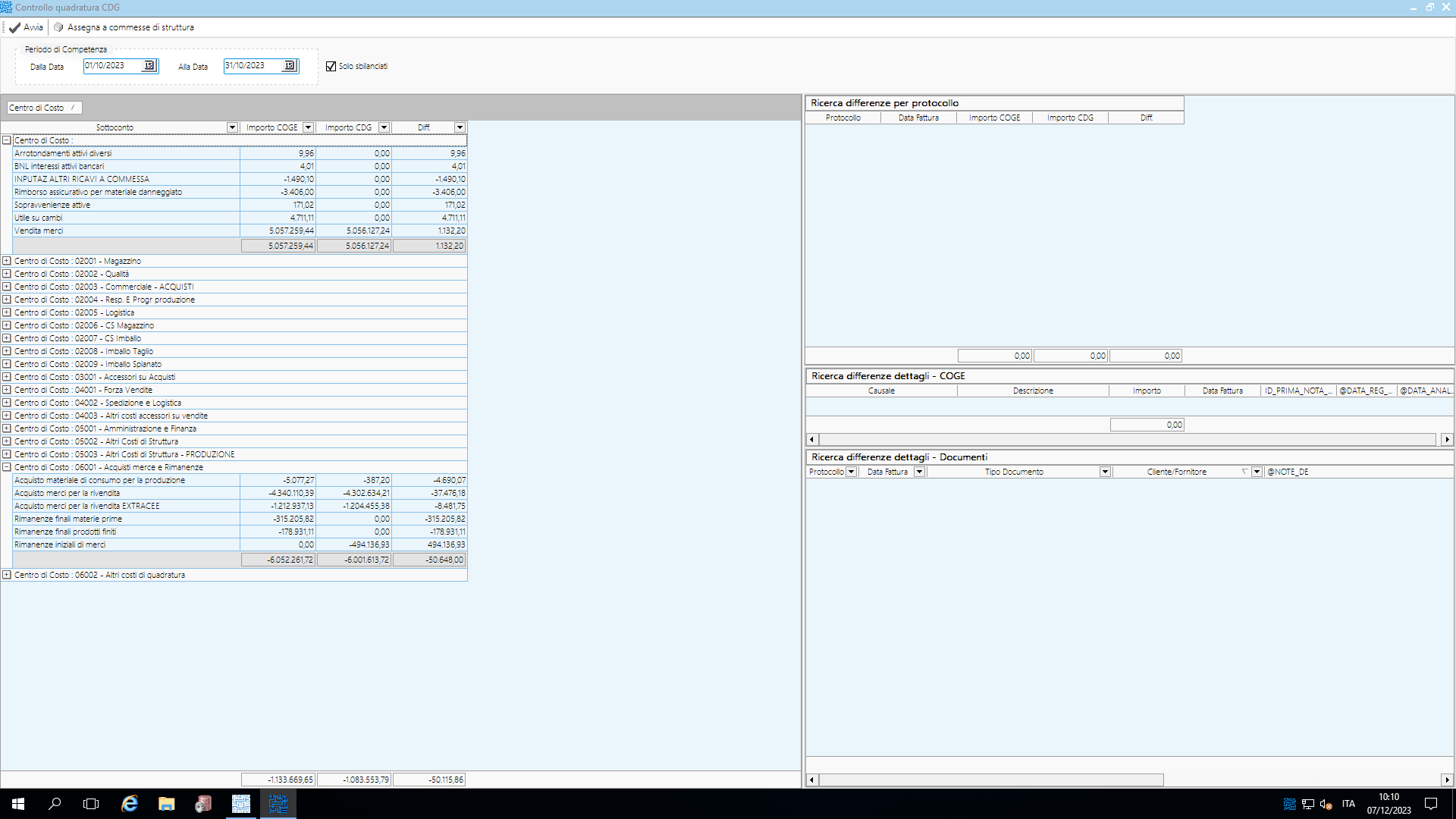The width and height of the screenshot is (1456, 819).
Task: Open the Documenti Data Fattura filter dropdown
Action: 919,472
